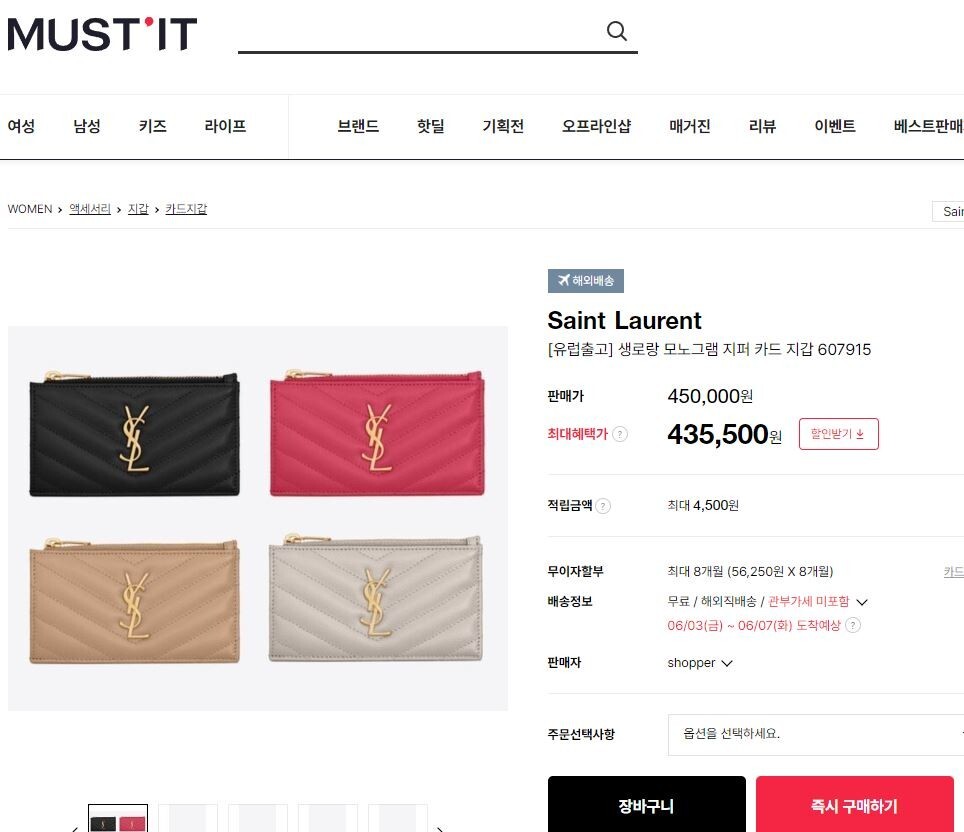Add item with 장바구니 button

(x=646, y=804)
